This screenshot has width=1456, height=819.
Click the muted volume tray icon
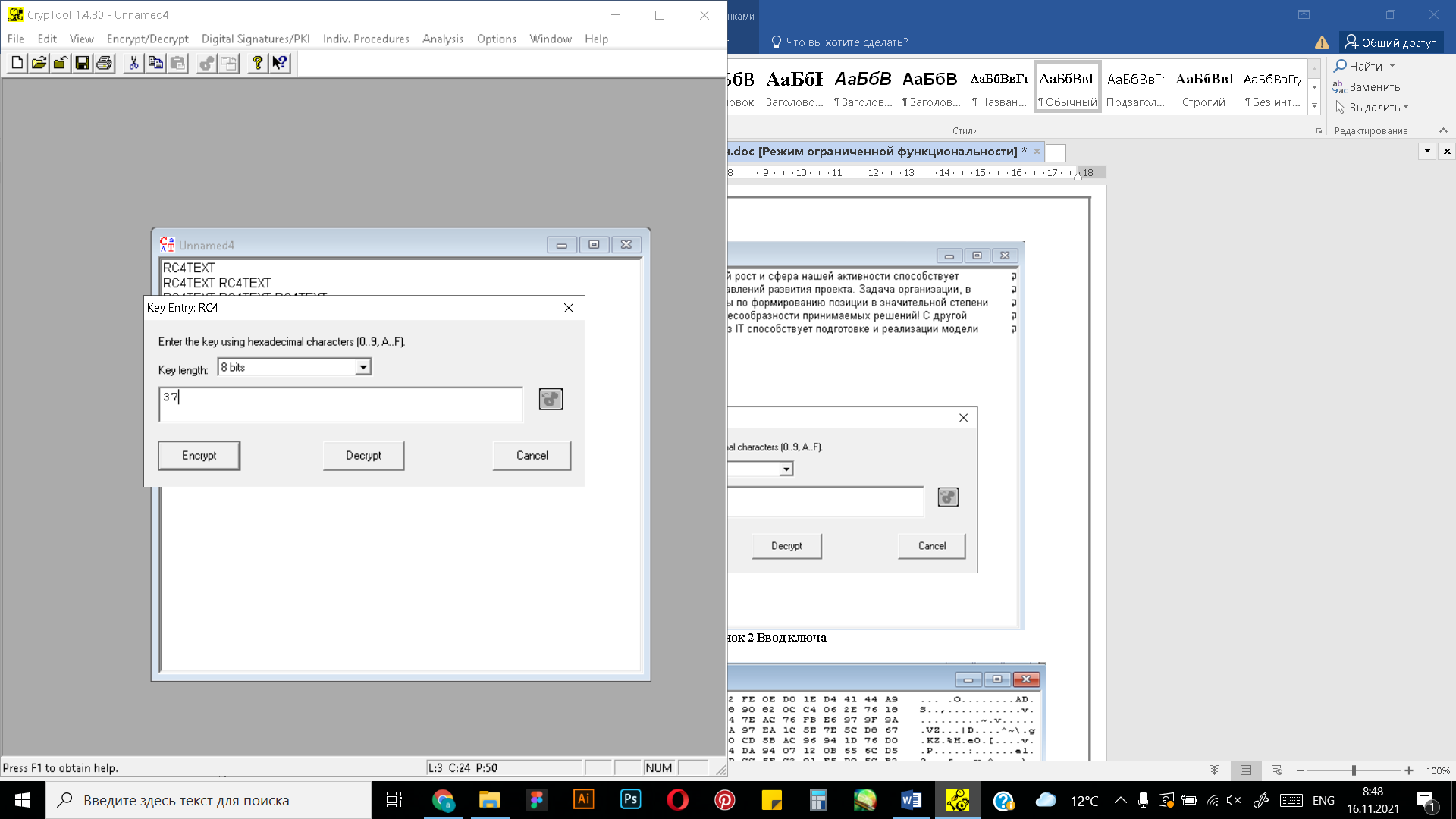(1234, 800)
